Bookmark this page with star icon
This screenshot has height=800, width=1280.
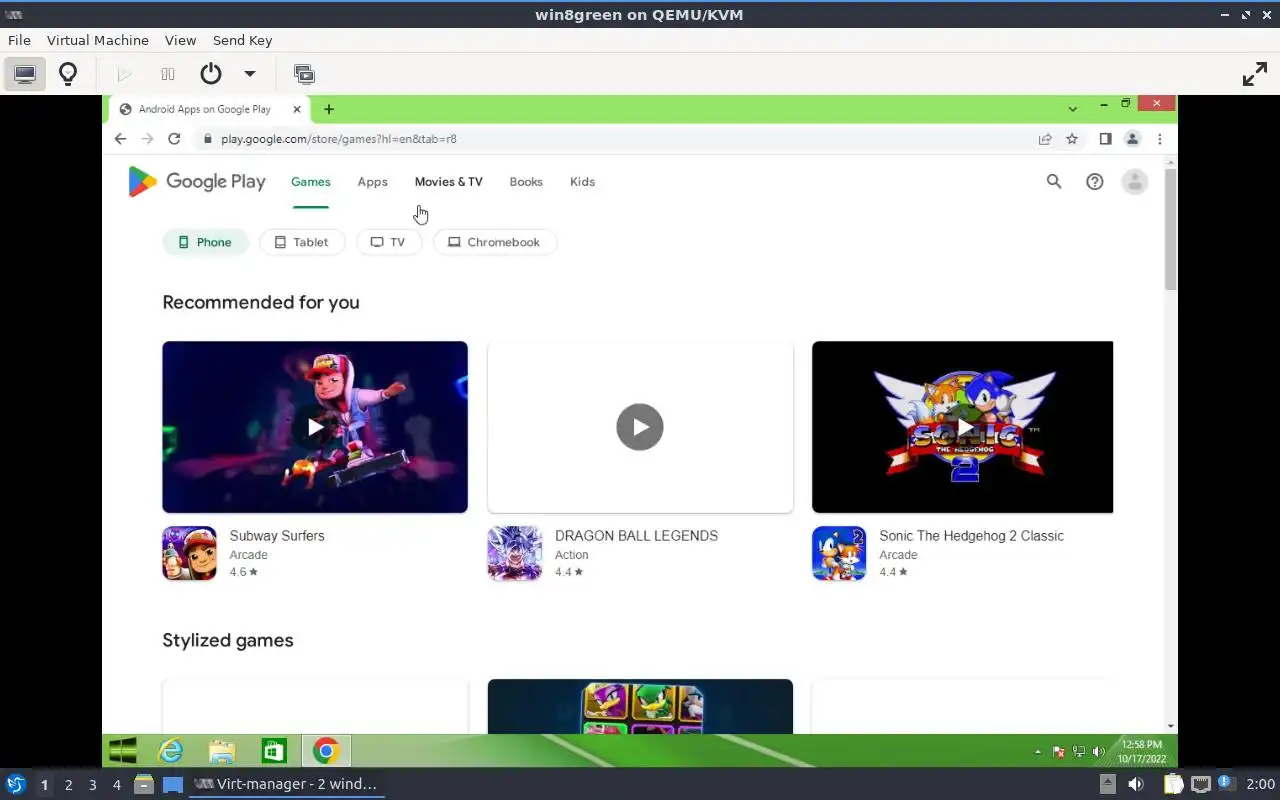click(1072, 139)
